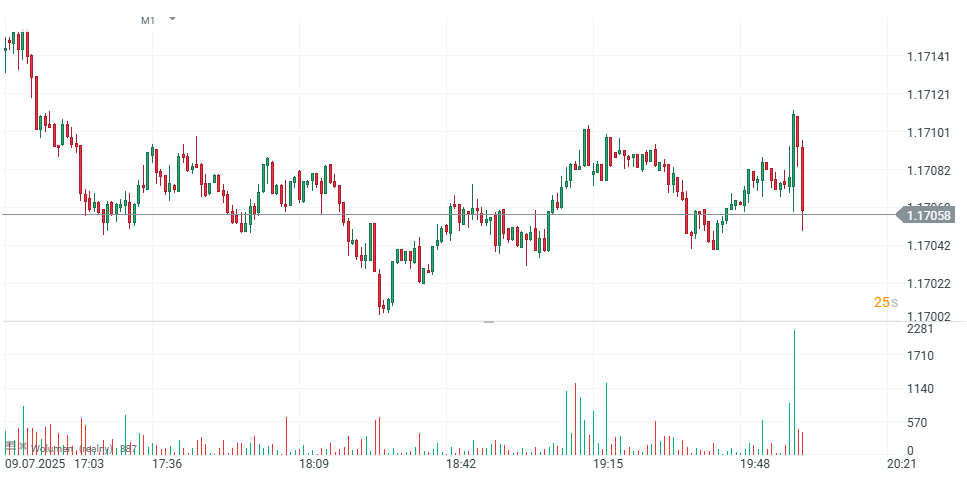Click the M1 timeframe label
This screenshot has height=480, width=967.
click(148, 20)
